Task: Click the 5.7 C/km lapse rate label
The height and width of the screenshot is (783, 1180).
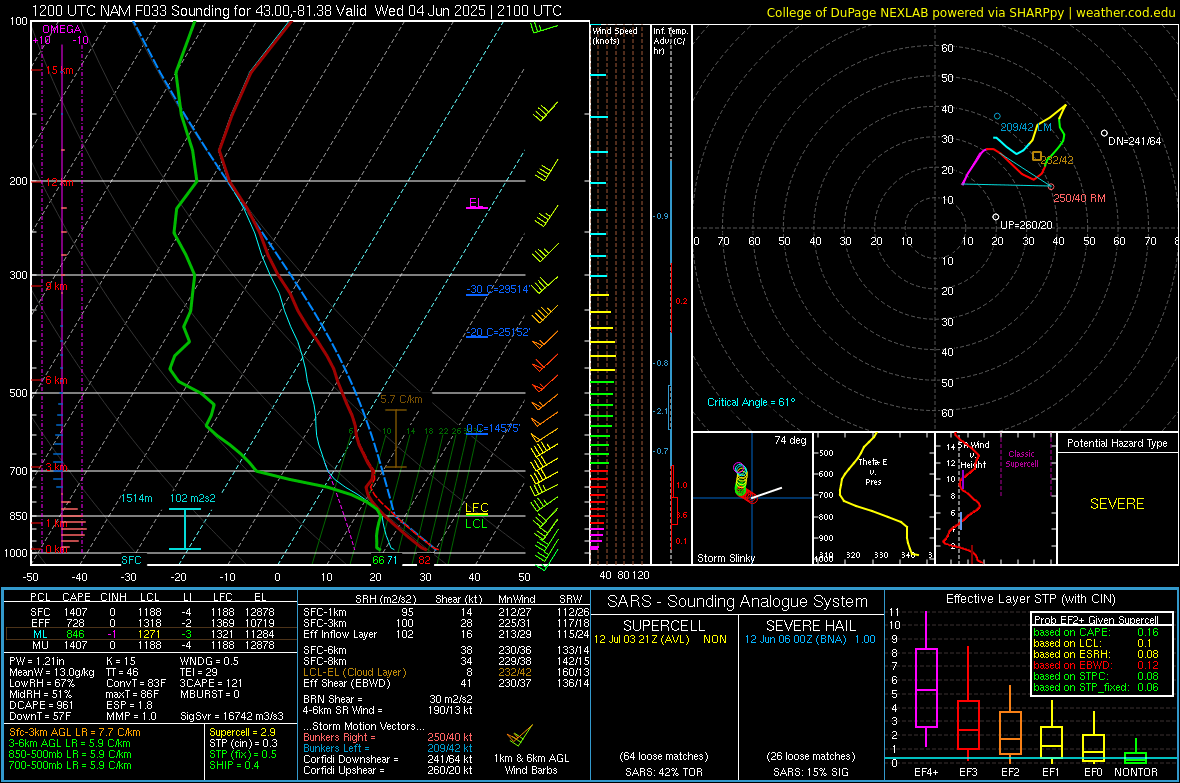Action: click(401, 399)
